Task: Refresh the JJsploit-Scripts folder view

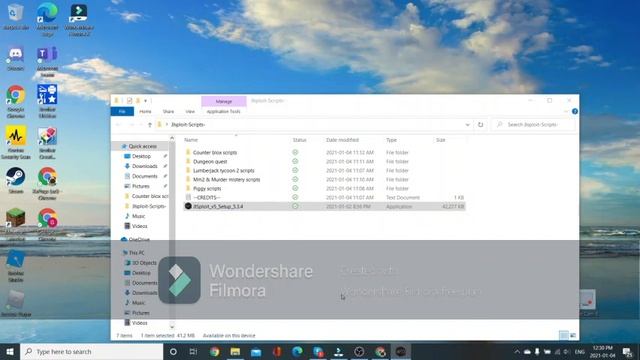Action: pyautogui.click(x=480, y=124)
